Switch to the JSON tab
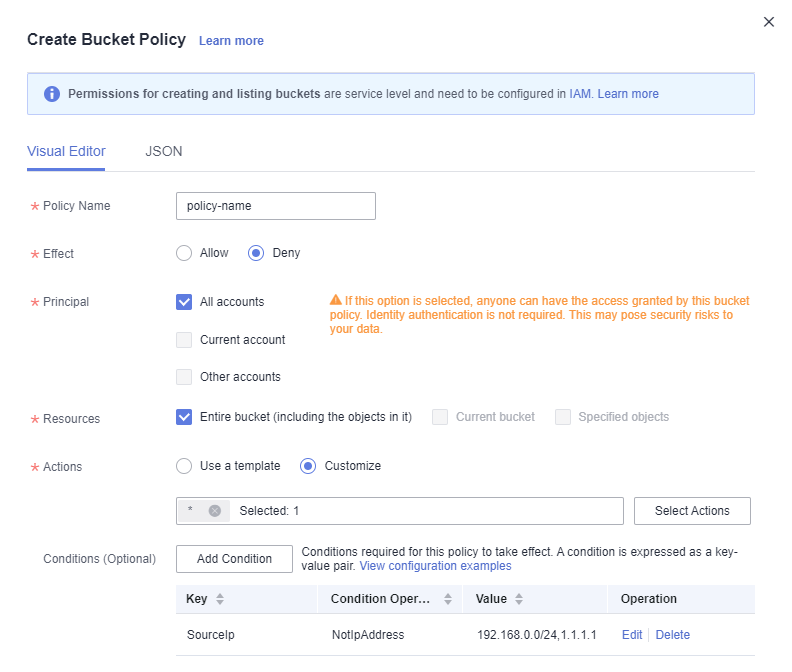Viewport: 792px width, 672px height. (x=164, y=152)
